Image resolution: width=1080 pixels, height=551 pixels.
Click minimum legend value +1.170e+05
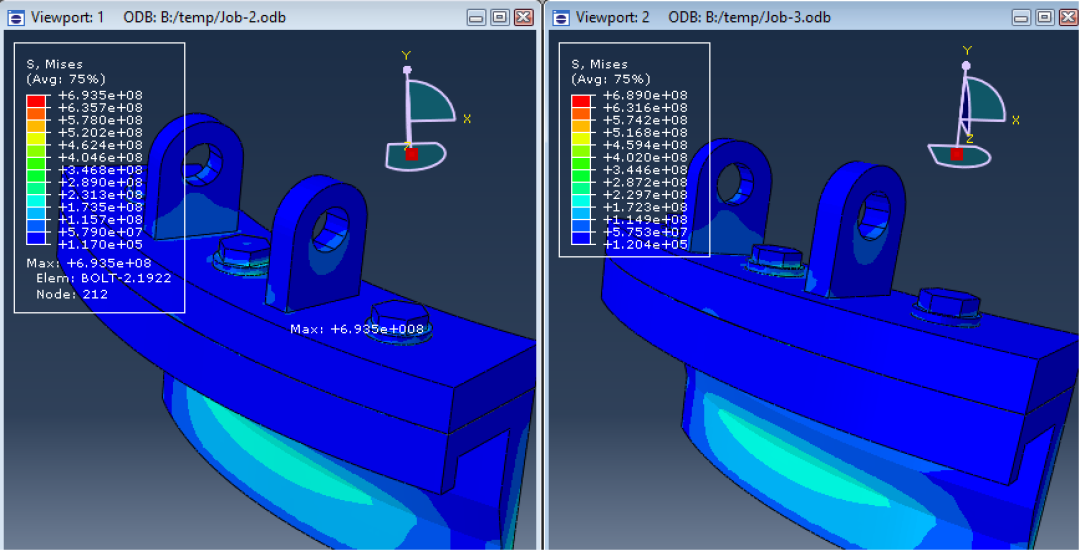pyautogui.click(x=101, y=244)
